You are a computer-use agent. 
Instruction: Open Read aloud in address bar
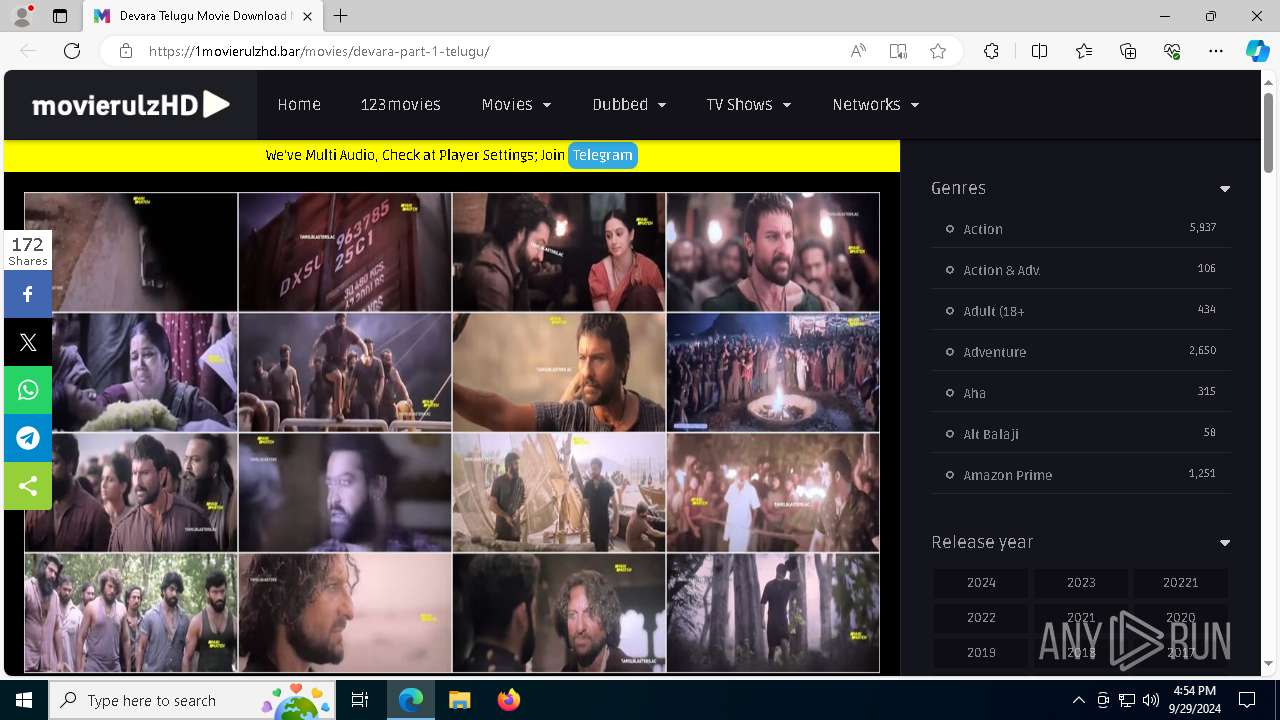858,51
